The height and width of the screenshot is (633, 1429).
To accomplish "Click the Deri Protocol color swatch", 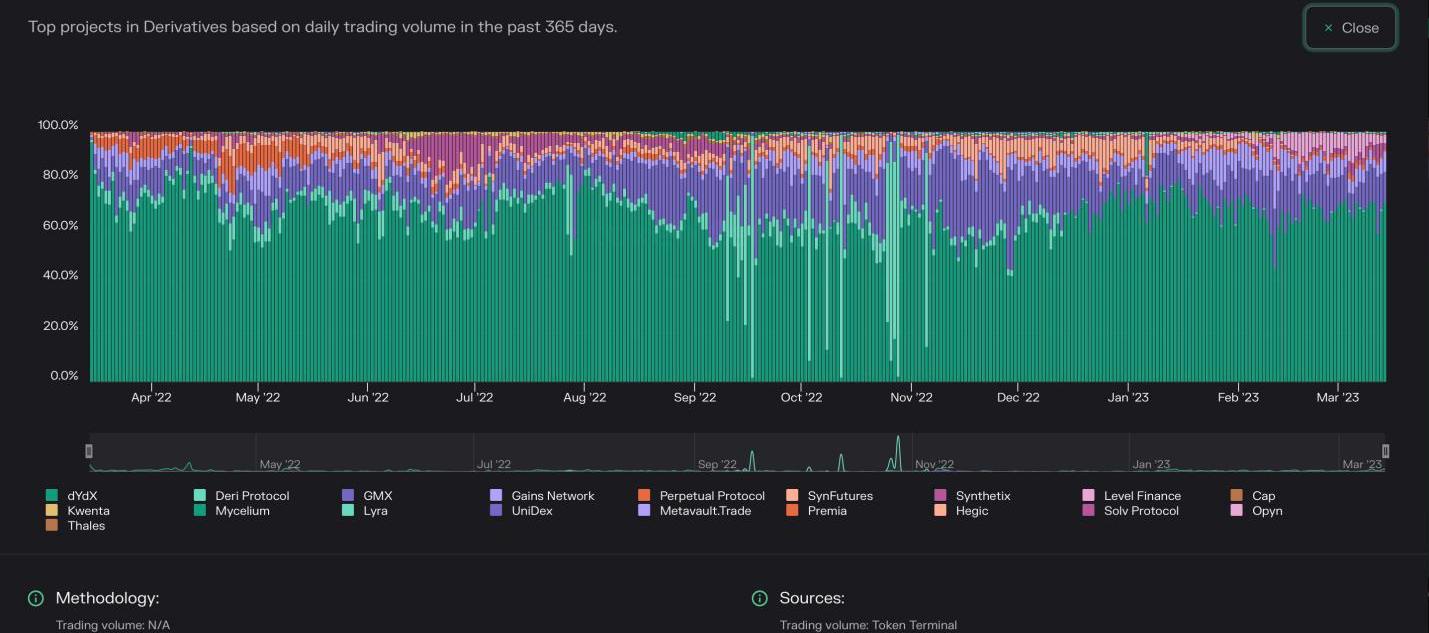I will pyautogui.click(x=200, y=496).
